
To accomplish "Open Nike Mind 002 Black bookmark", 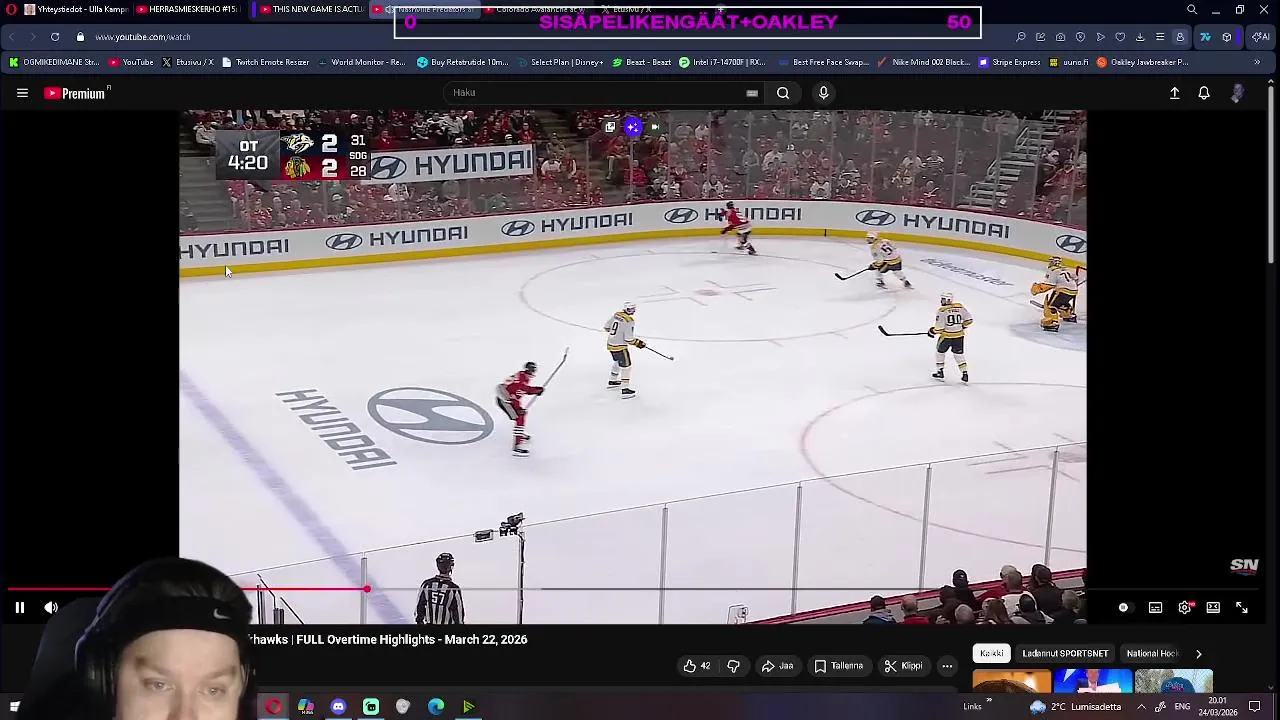I will 923,62.
